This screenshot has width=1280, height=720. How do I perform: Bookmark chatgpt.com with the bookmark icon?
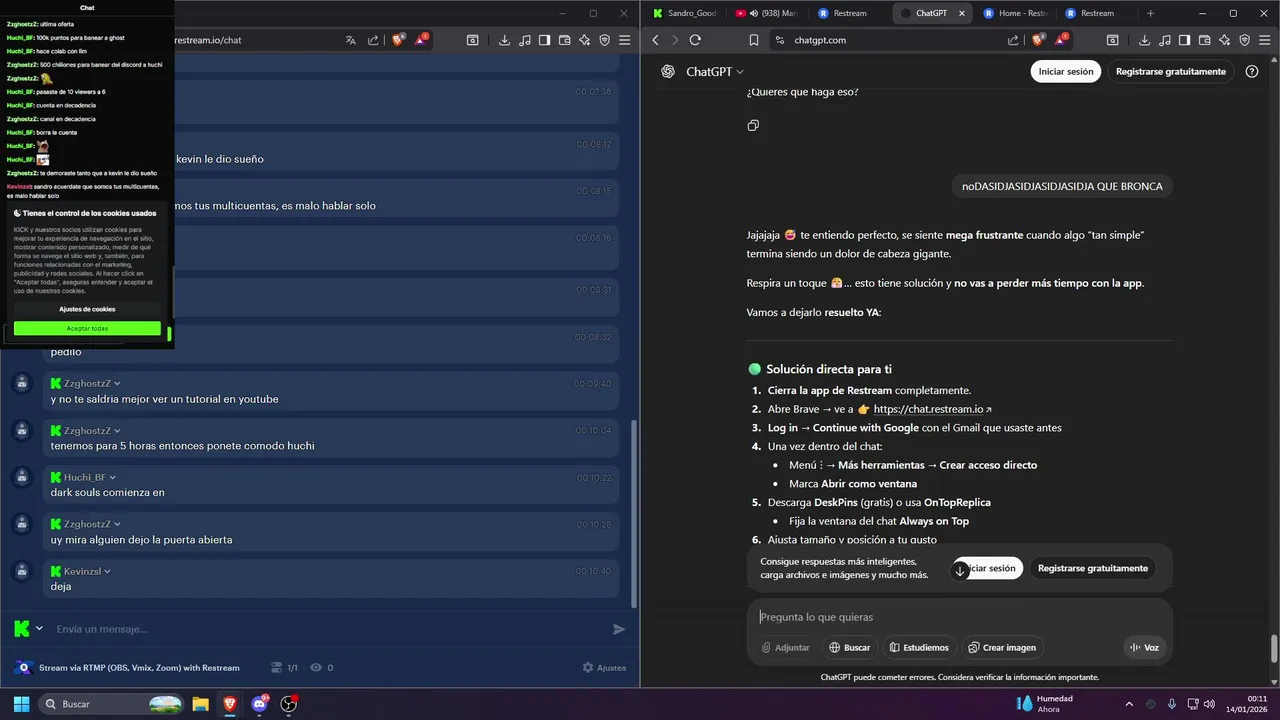tap(754, 40)
